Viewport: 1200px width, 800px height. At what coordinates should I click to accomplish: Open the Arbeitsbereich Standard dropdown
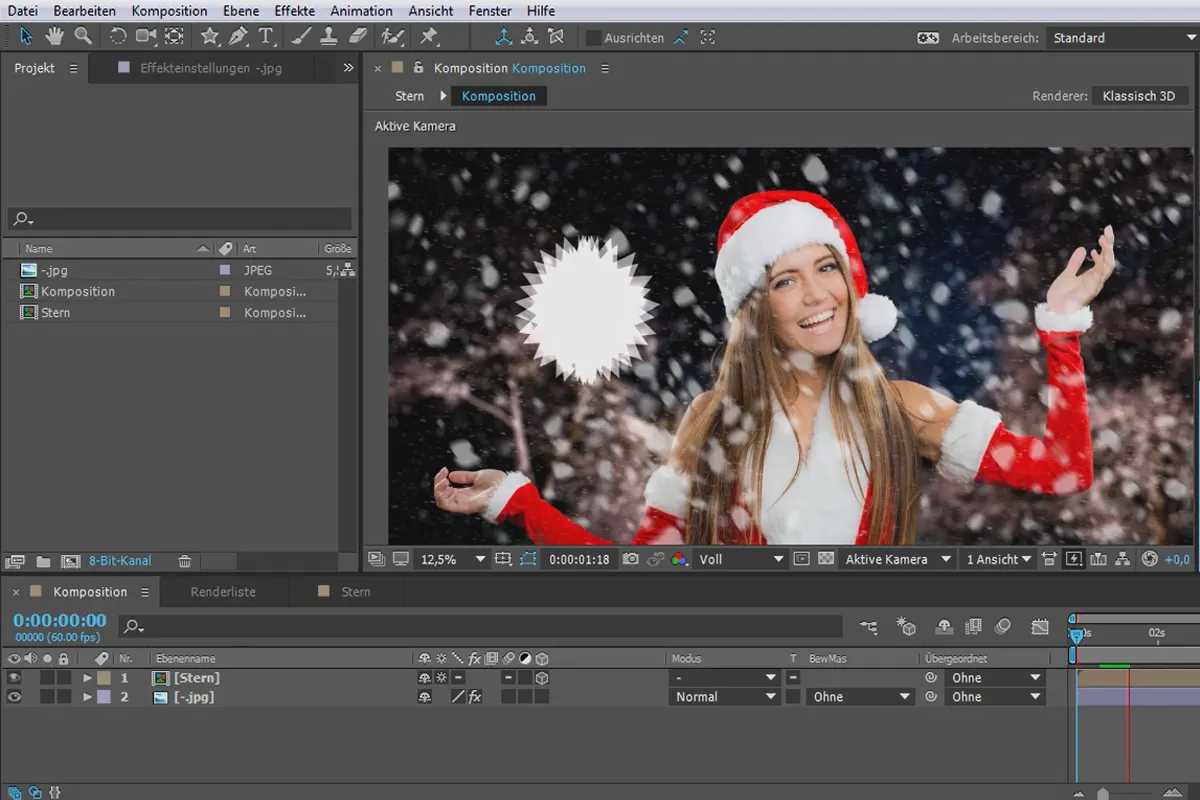pos(1118,38)
